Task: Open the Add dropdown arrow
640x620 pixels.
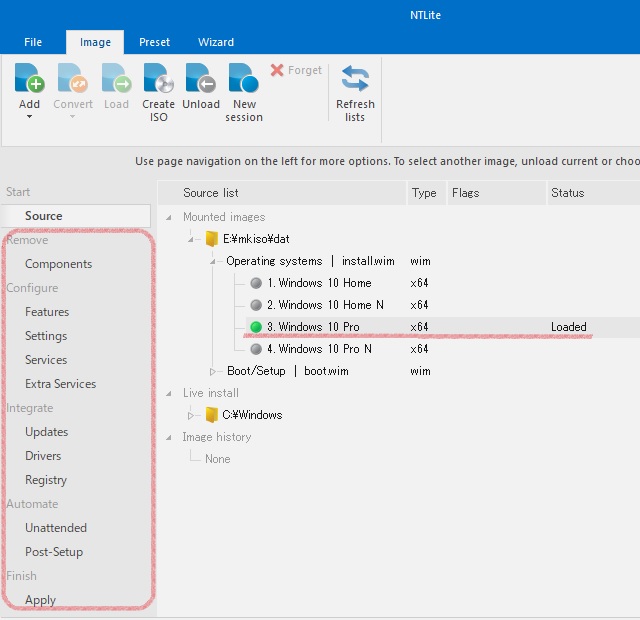Action: pyautogui.click(x=29, y=117)
